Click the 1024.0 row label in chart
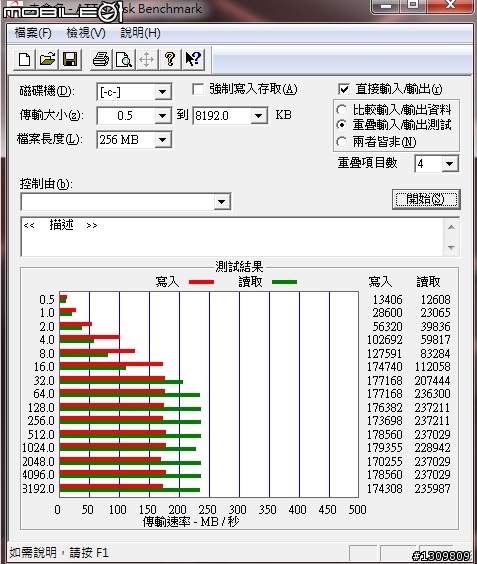Viewport: 477px width, 564px height. coord(38,448)
